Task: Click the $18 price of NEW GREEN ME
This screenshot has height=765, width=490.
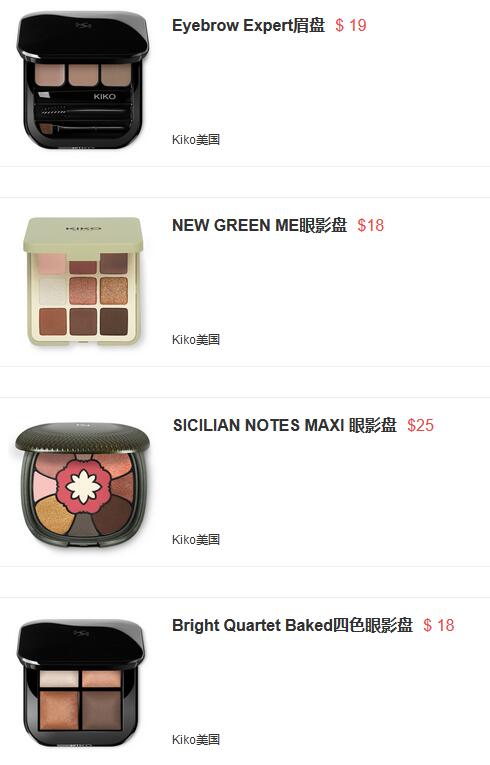Action: [370, 225]
